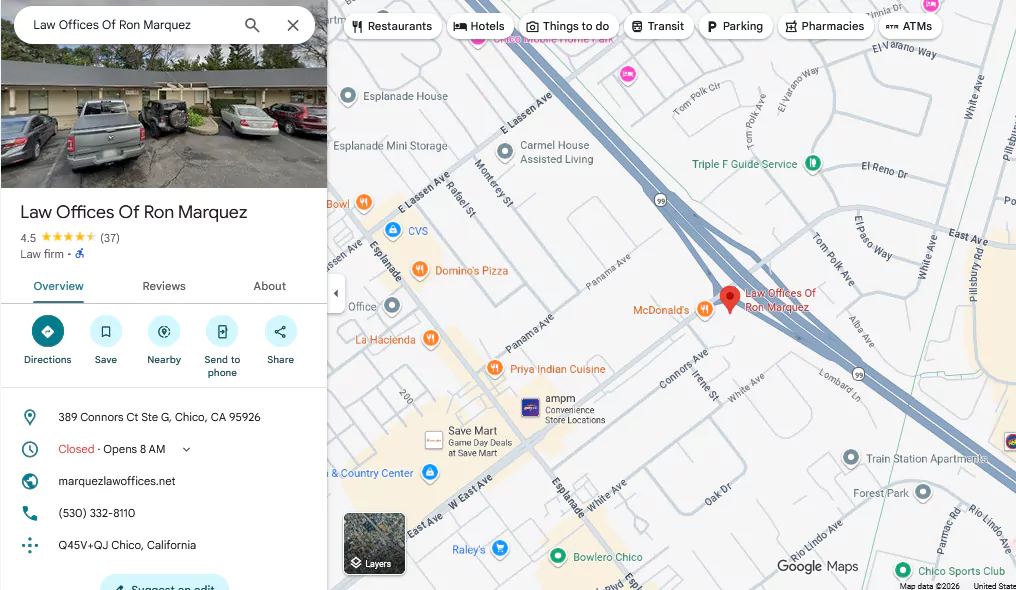Click the search magnifier icon
The width and height of the screenshot is (1016, 590).
pyautogui.click(x=252, y=25)
